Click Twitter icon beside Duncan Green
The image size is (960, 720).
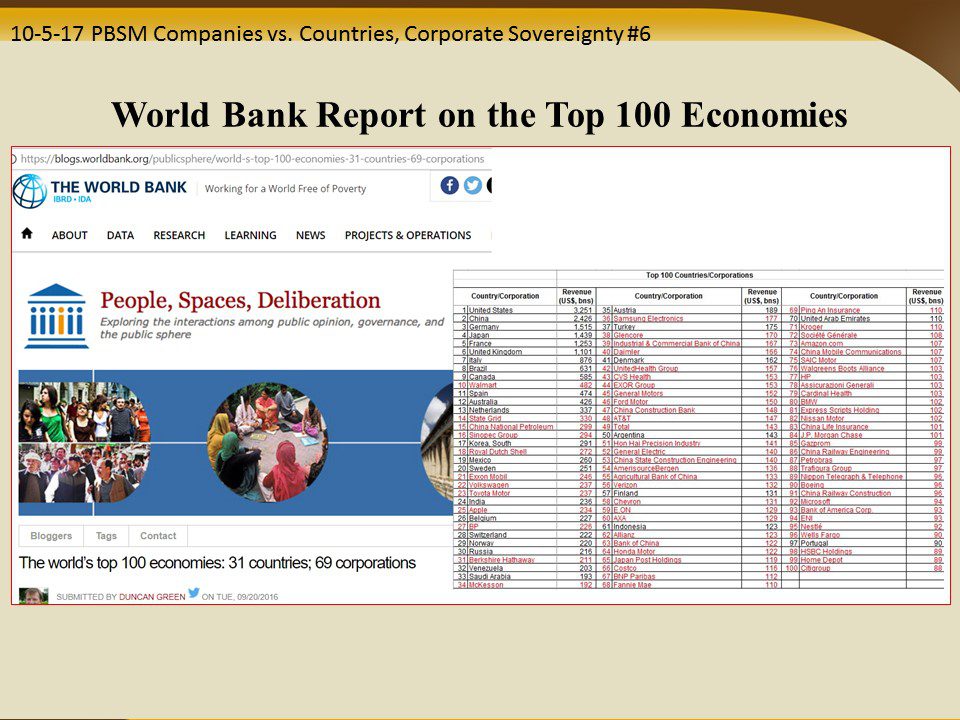(193, 593)
